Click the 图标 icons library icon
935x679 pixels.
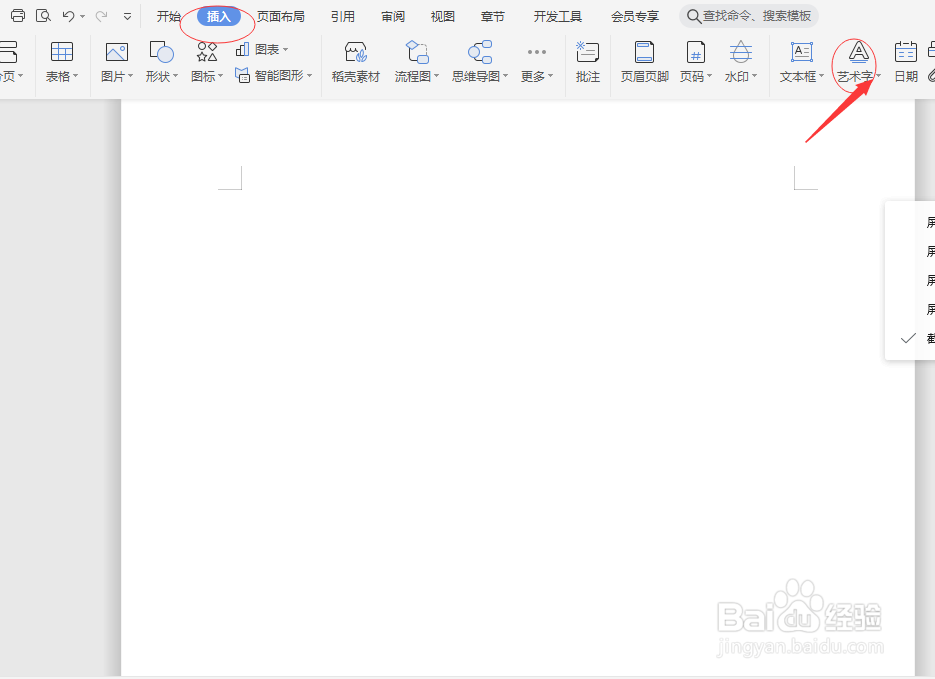click(207, 52)
